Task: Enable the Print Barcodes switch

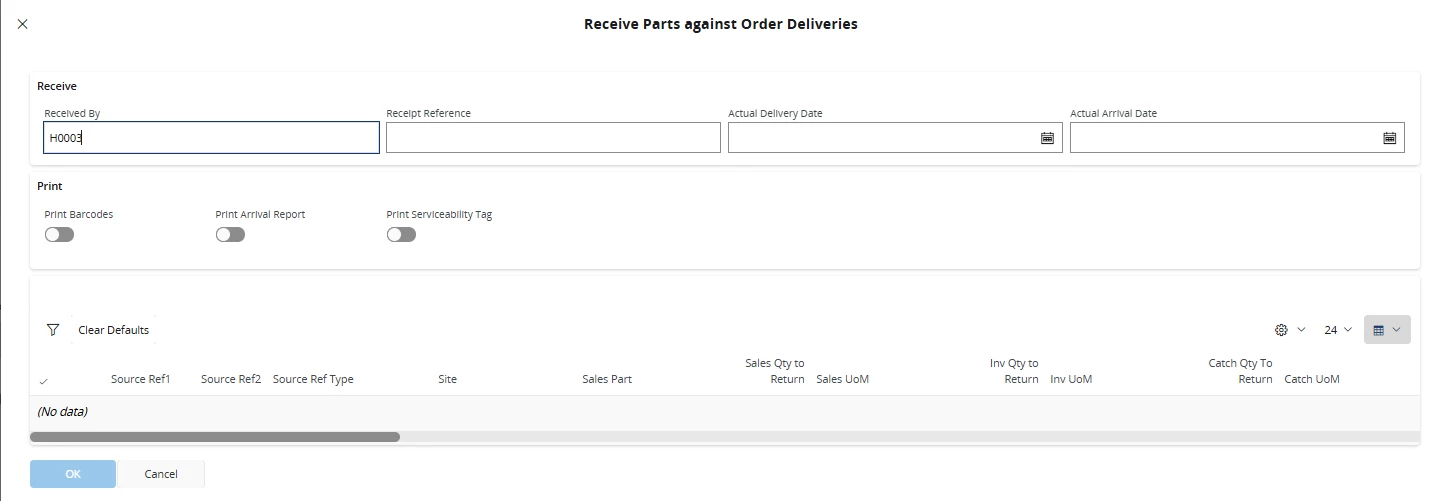Action: [60, 234]
